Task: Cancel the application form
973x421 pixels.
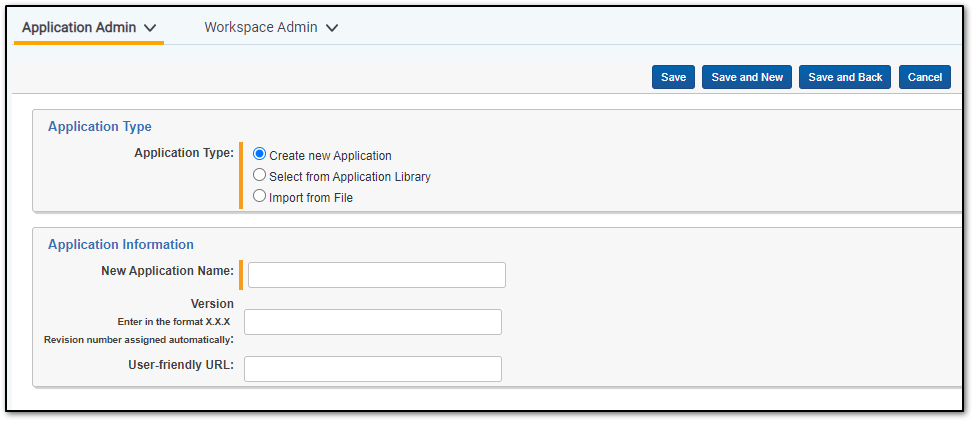Action: click(925, 77)
